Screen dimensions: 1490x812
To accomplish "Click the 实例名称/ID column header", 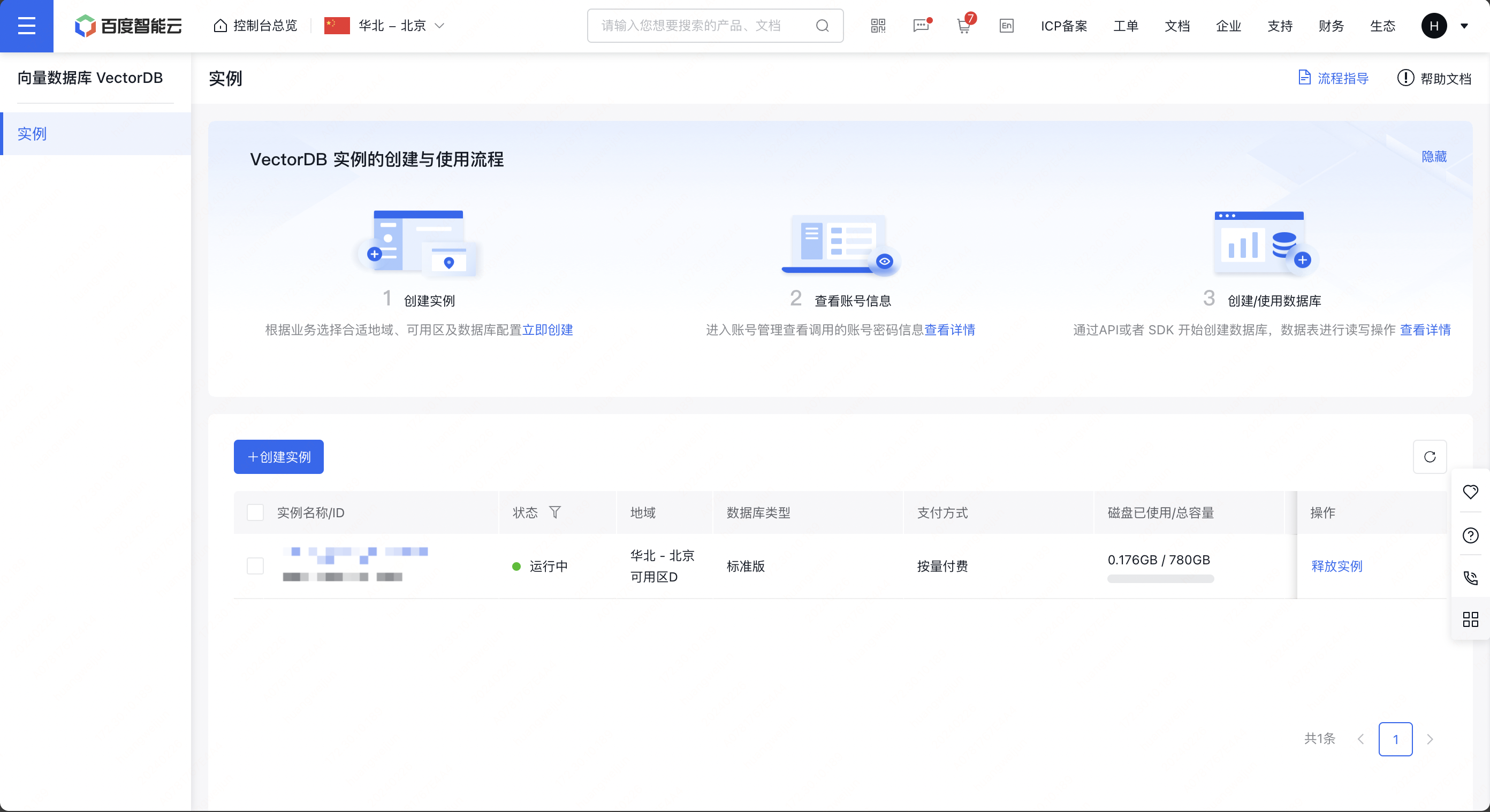I will pyautogui.click(x=310, y=512).
